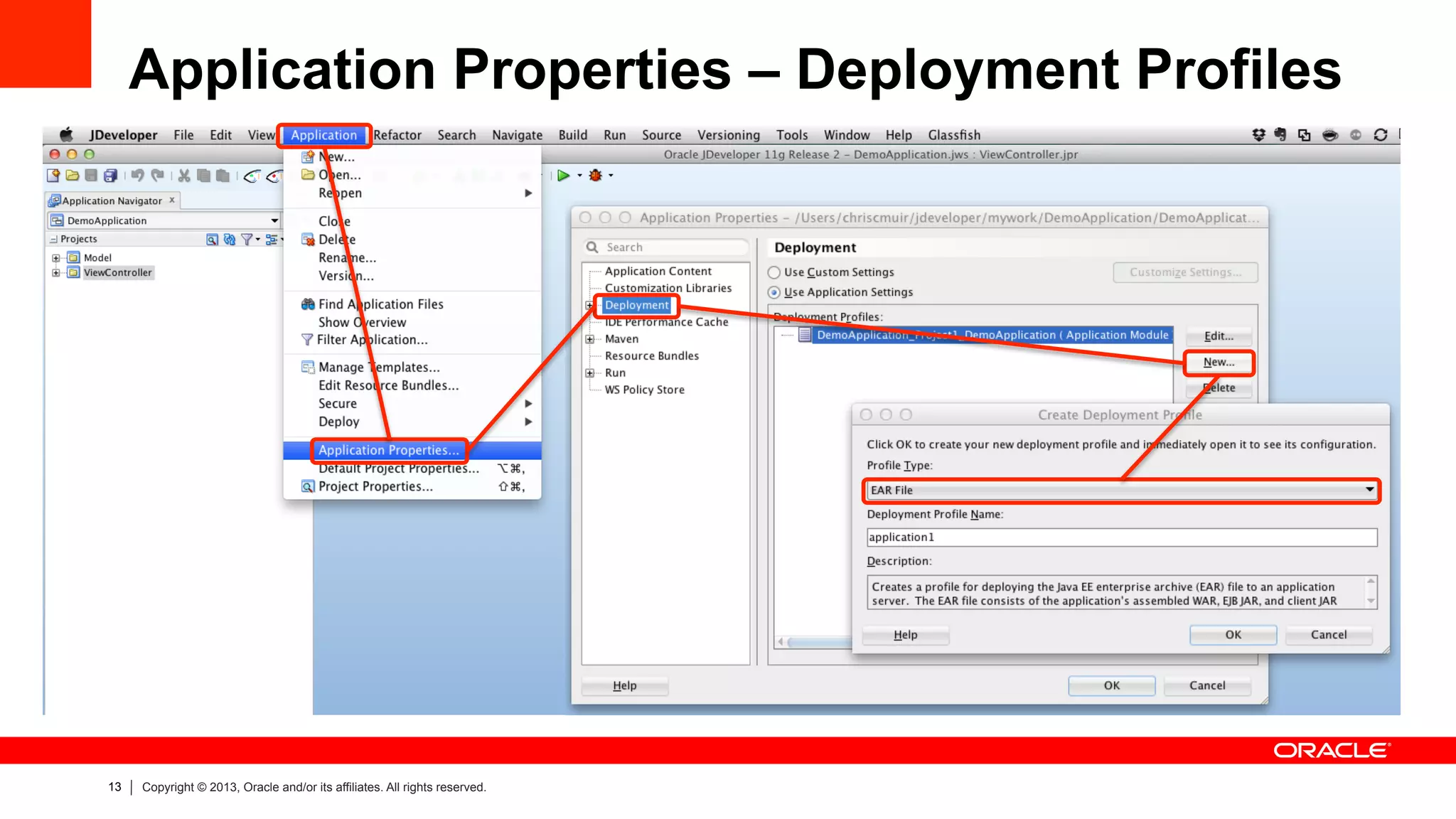Click the Edit... deployment profile button

point(1219,336)
